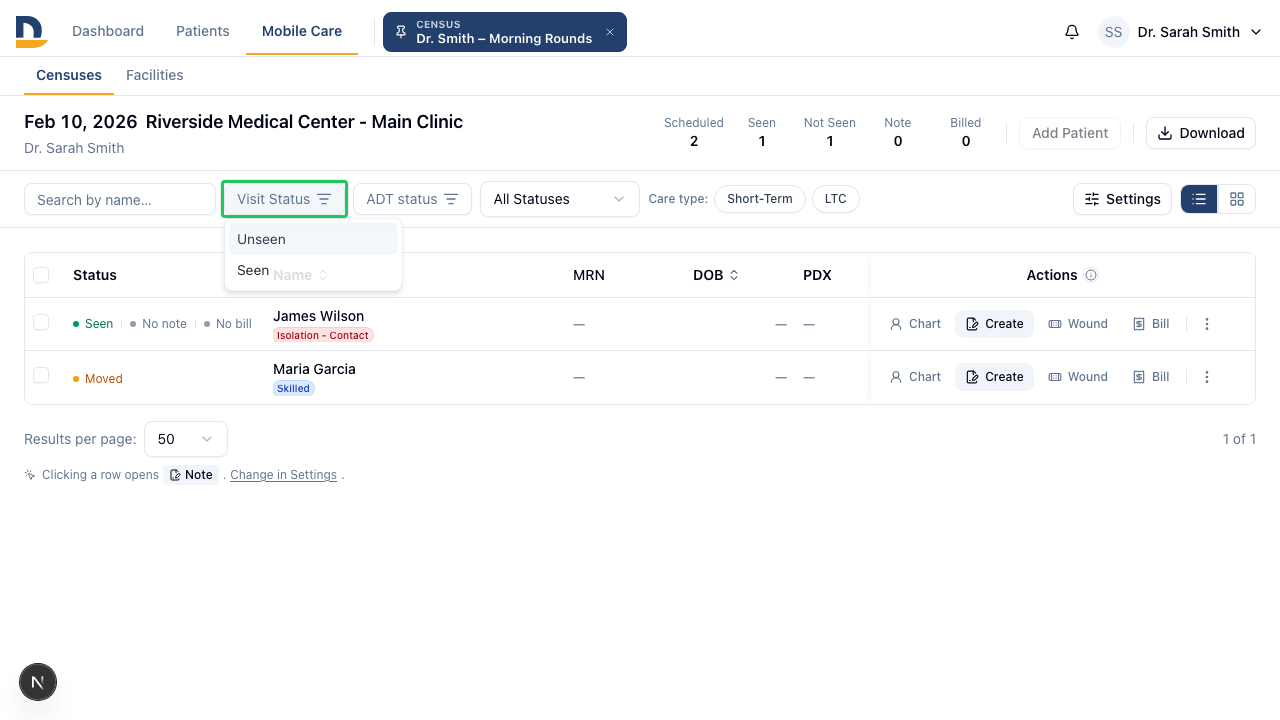Filter by Short-Term care type
The height and width of the screenshot is (720, 1280).
point(760,199)
